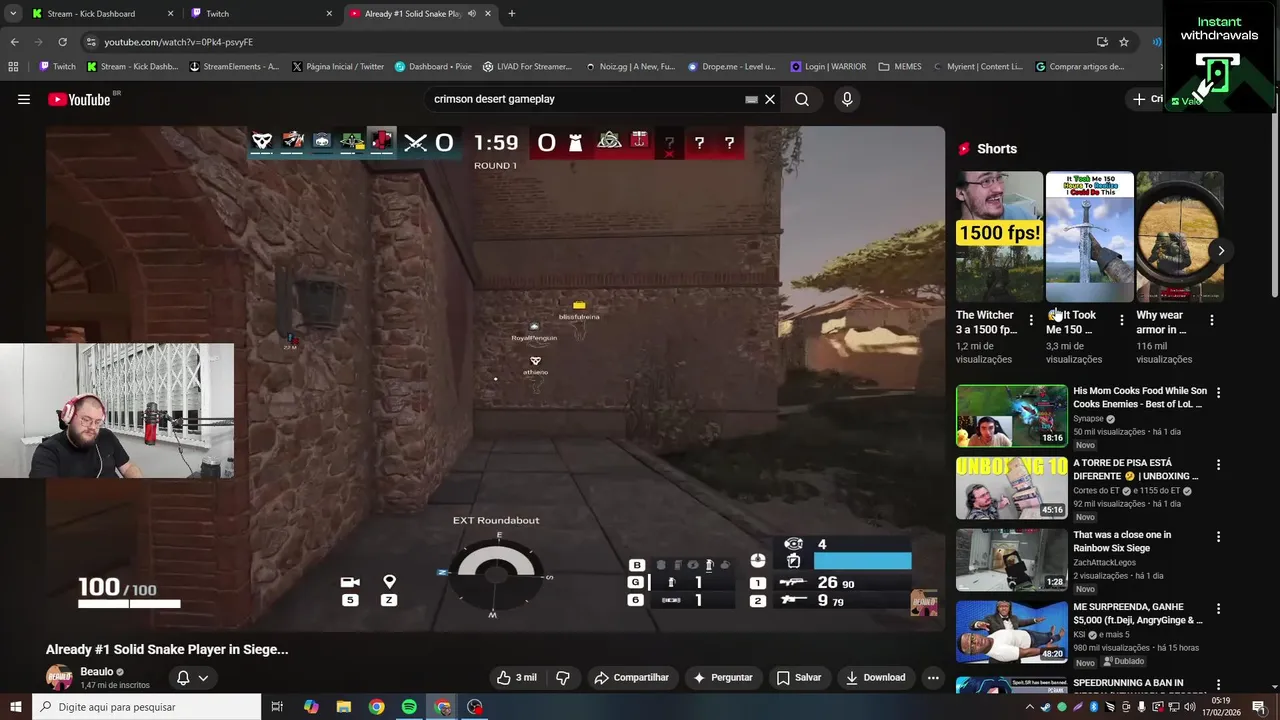Open the on-screen keyboard icon in search box

751,99
